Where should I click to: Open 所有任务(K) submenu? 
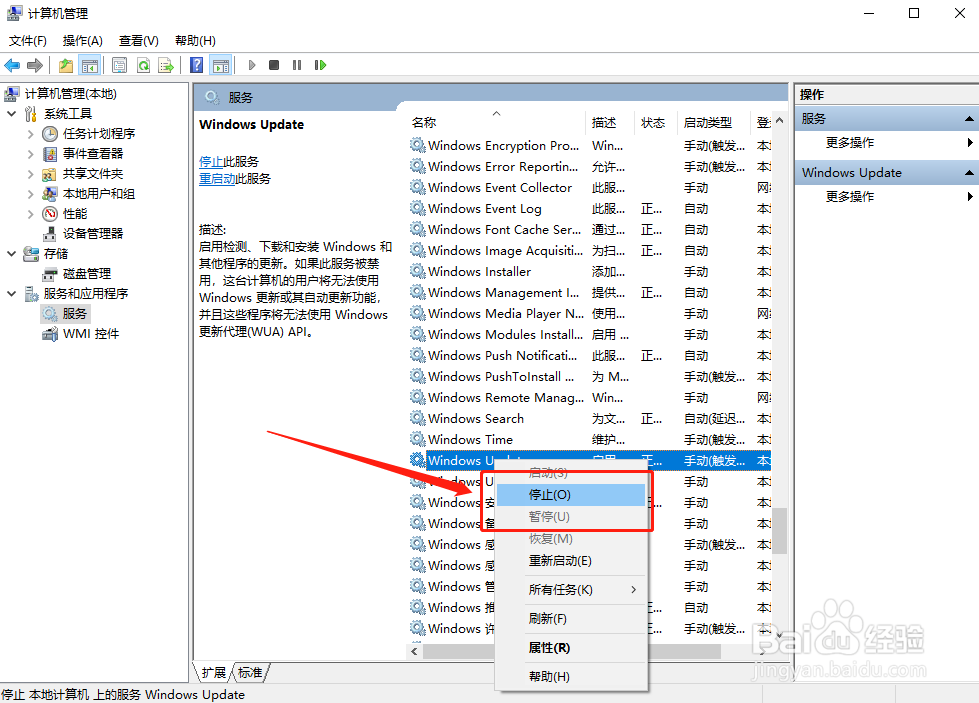[x=571, y=589]
